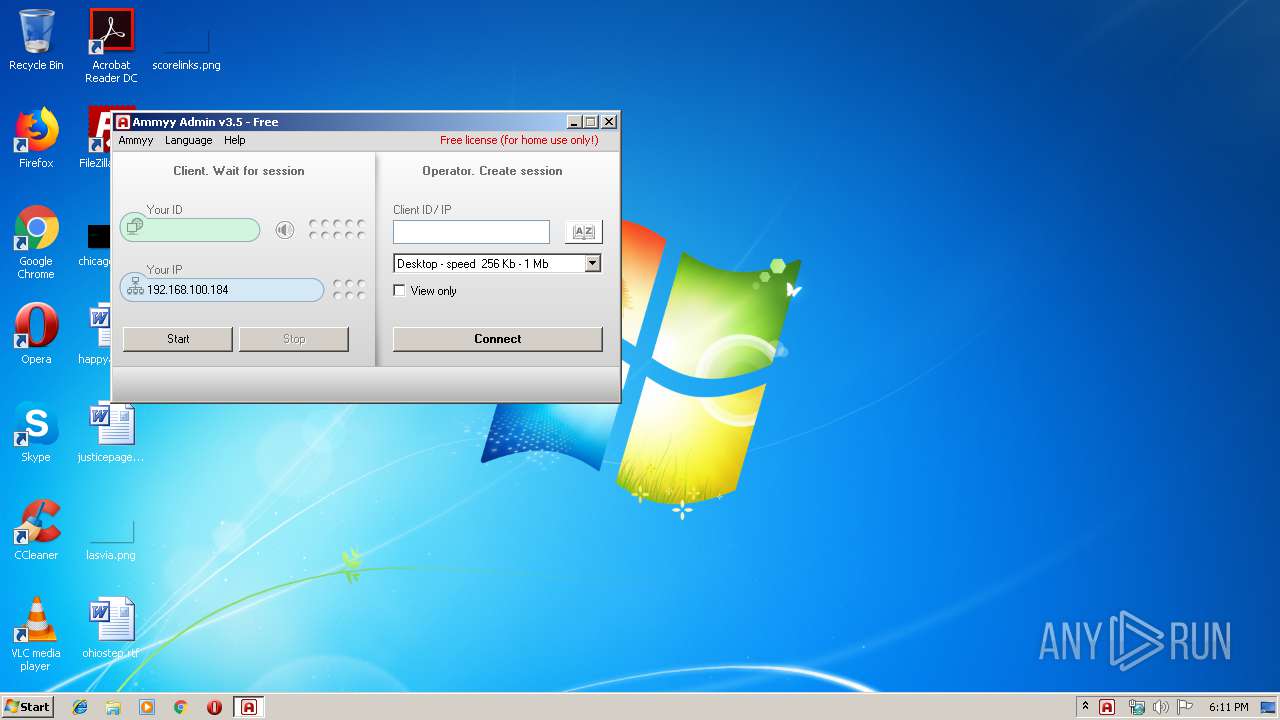Open Opera from the taskbar
Viewport: 1280px width, 720px height.
click(x=214, y=707)
